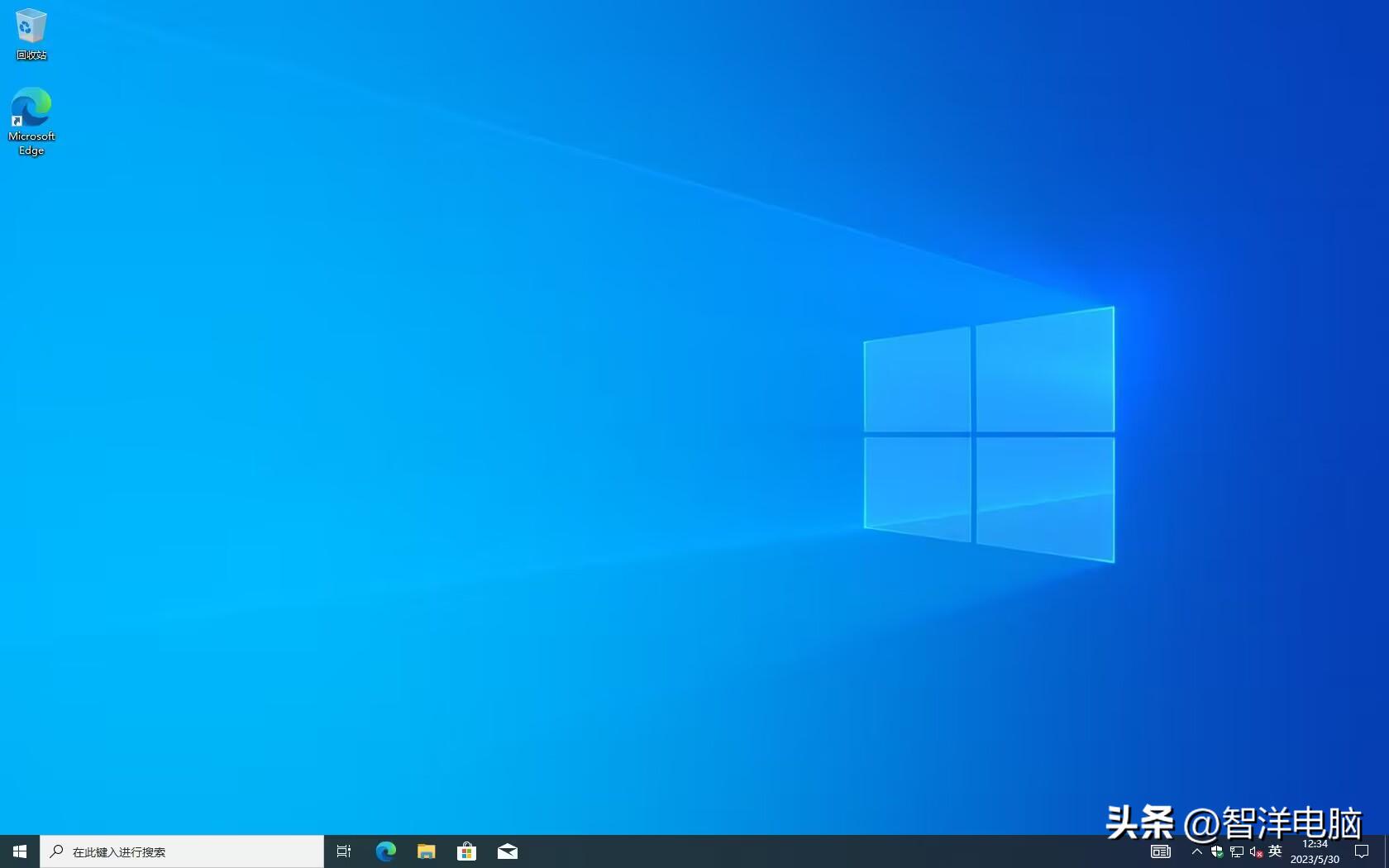Open the Start menu
Image resolution: width=1389 pixels, height=868 pixels.
pos(18,851)
